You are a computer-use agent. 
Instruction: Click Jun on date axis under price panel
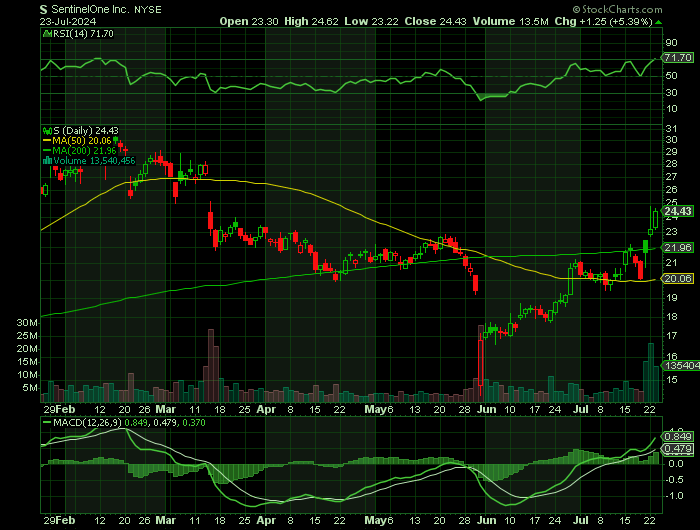point(486,409)
